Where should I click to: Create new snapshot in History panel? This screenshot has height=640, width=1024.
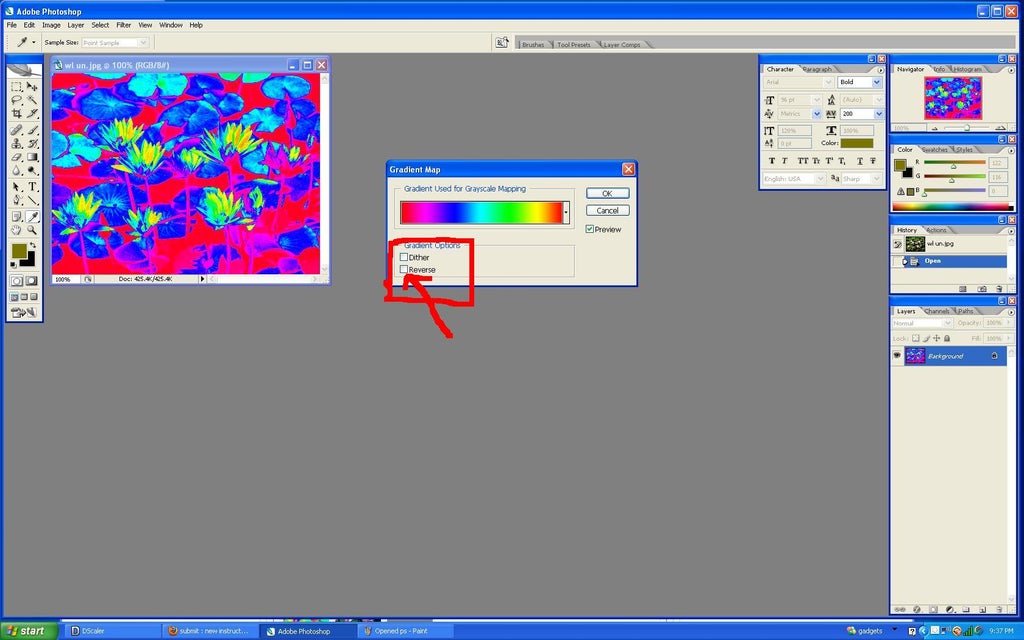pos(982,289)
